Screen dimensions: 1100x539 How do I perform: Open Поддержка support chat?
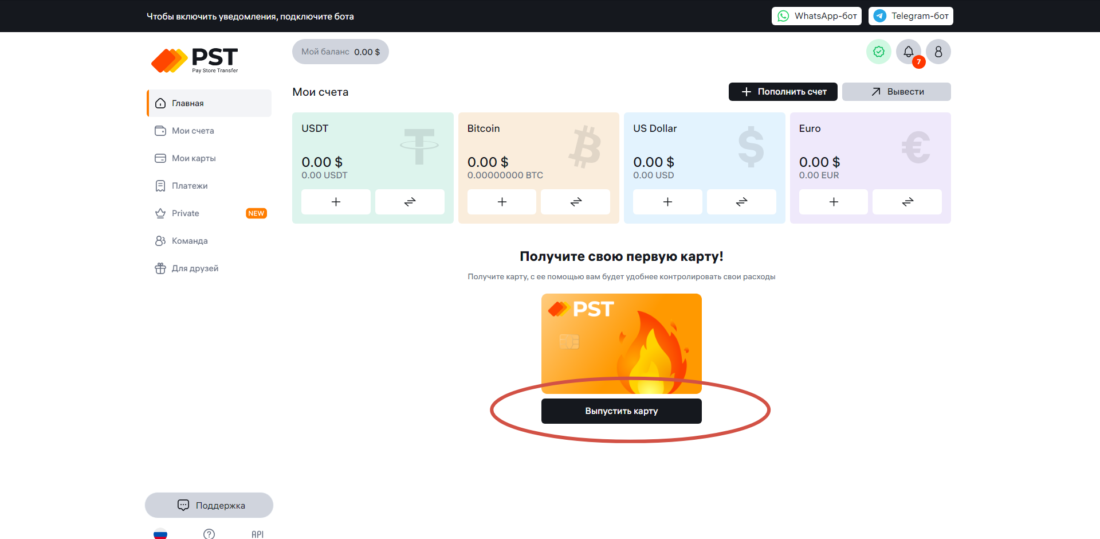(x=209, y=505)
